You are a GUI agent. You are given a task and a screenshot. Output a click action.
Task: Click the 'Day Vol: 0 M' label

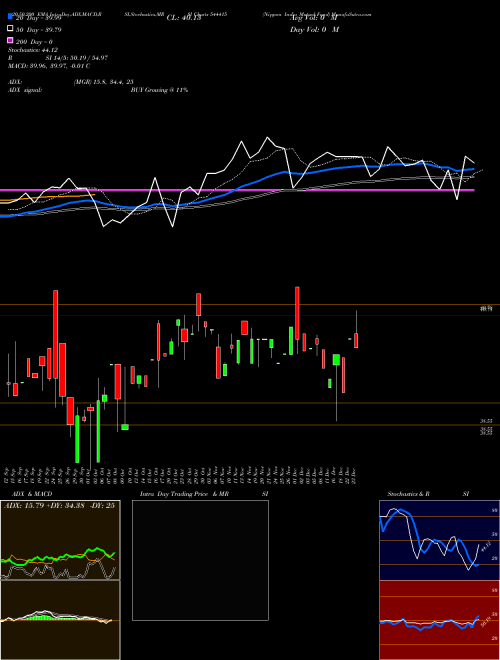coord(314,29)
